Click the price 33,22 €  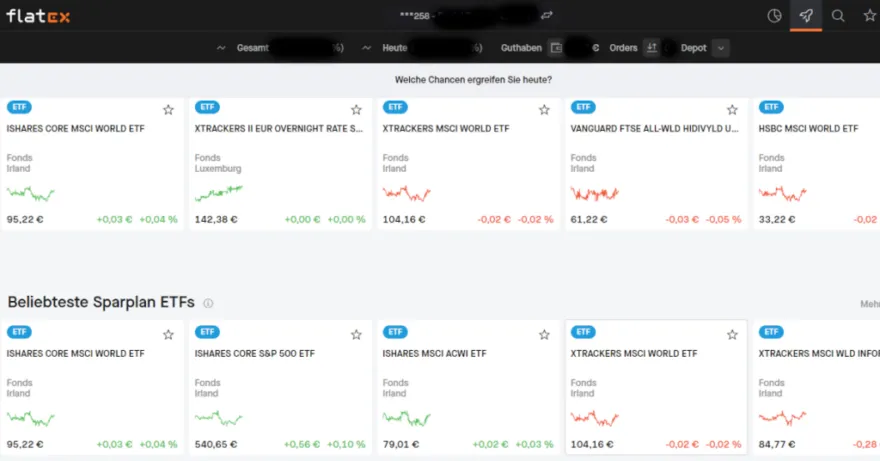click(x=777, y=220)
